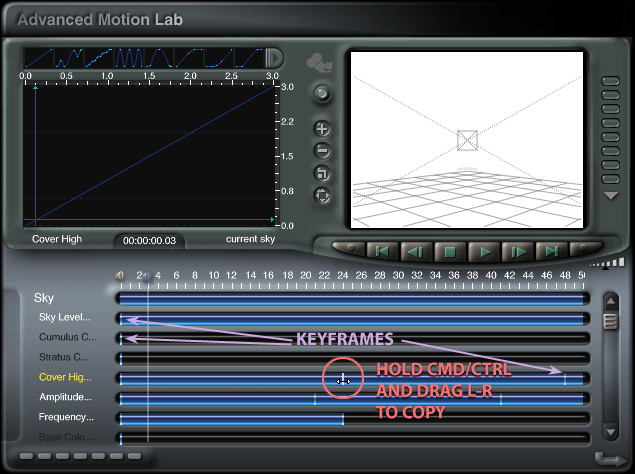Click the Frequency track end keyframe
The width and height of the screenshot is (635, 474).
click(x=343, y=419)
